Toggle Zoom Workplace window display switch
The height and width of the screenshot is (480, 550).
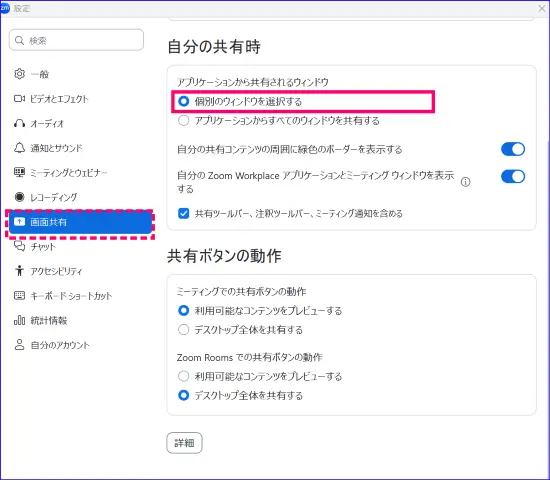coord(513,176)
